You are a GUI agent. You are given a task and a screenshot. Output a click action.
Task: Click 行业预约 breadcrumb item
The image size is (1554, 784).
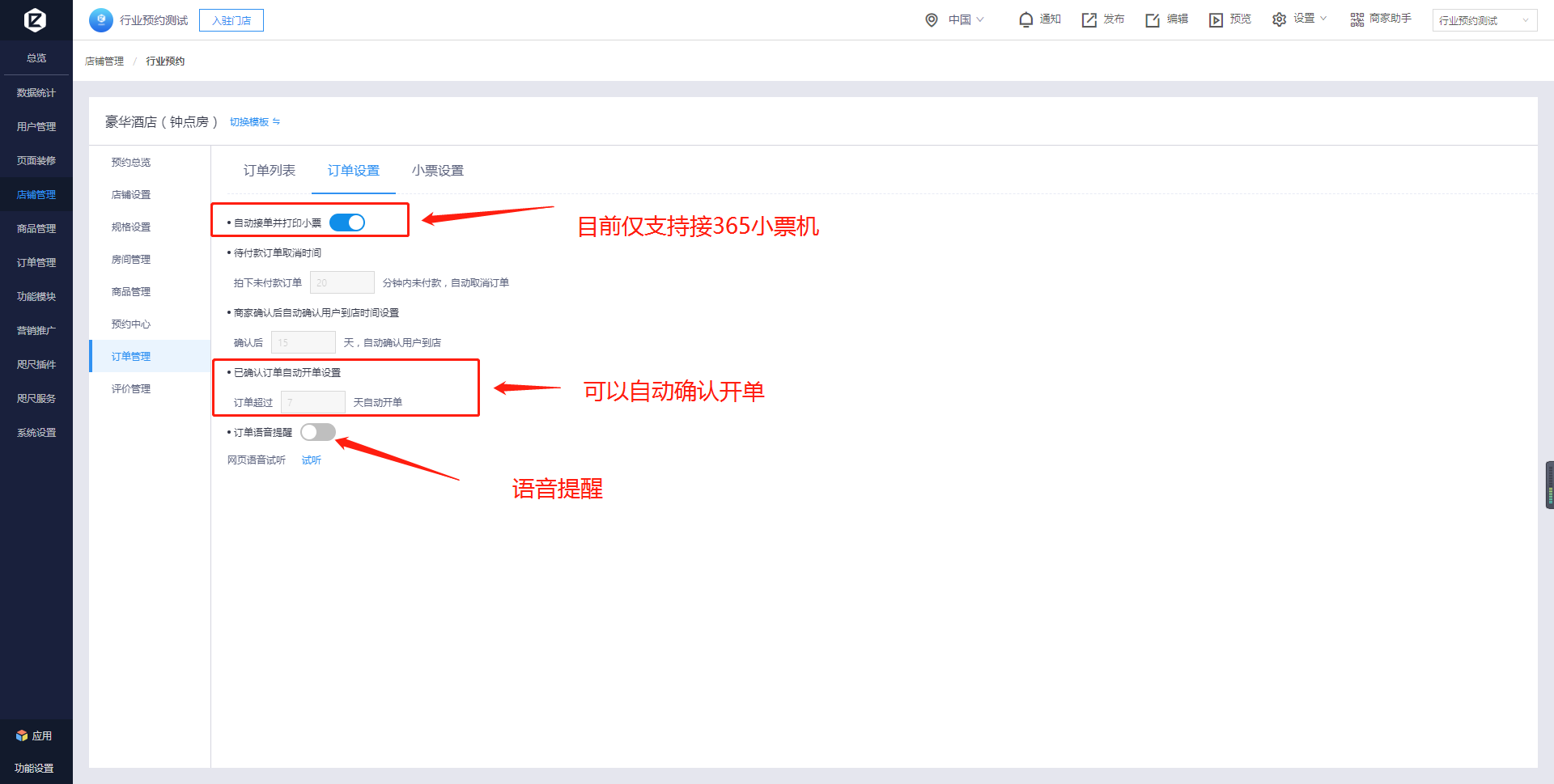click(x=165, y=61)
